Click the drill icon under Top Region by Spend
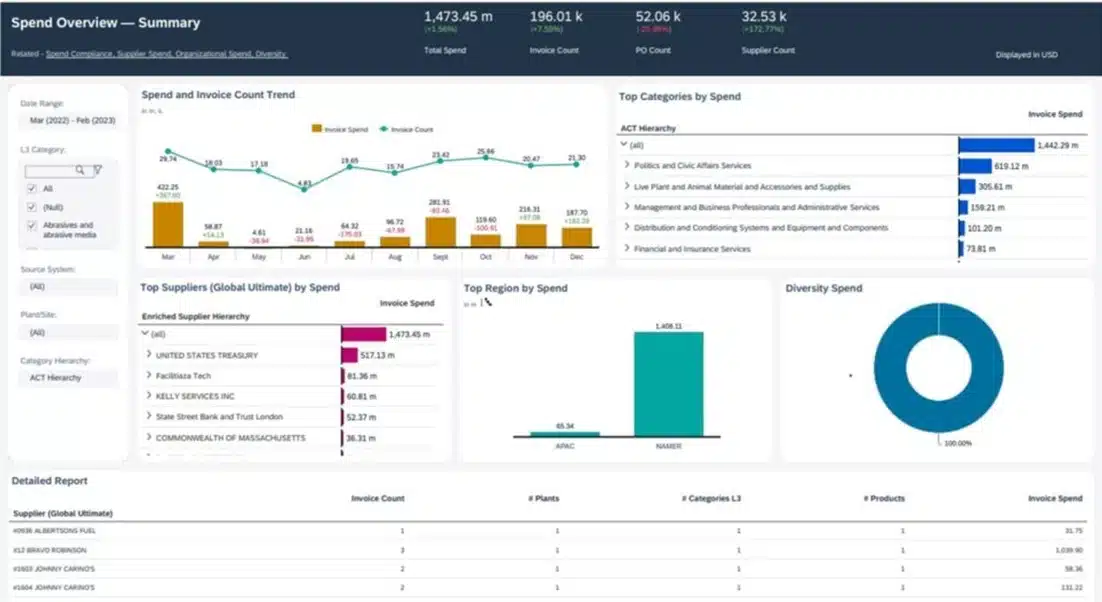The height and width of the screenshot is (602, 1102). point(487,302)
